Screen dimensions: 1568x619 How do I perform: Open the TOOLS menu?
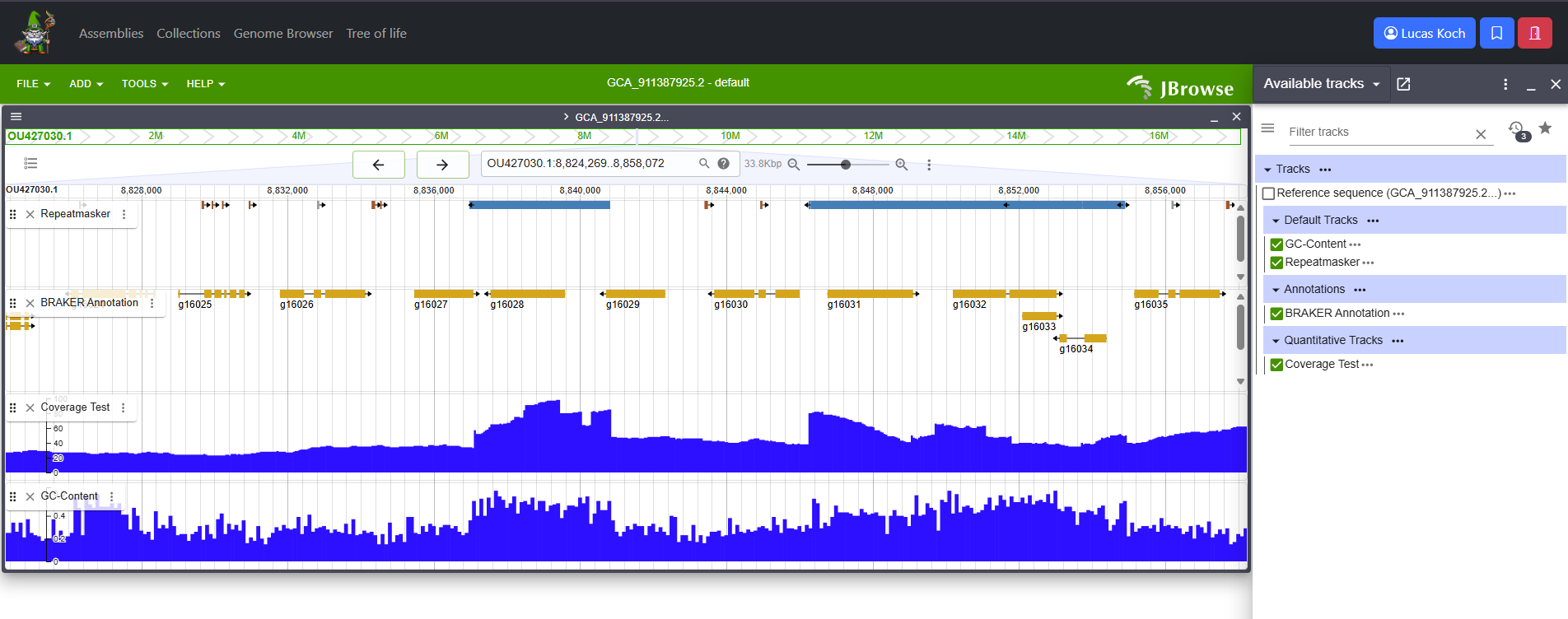tap(145, 84)
